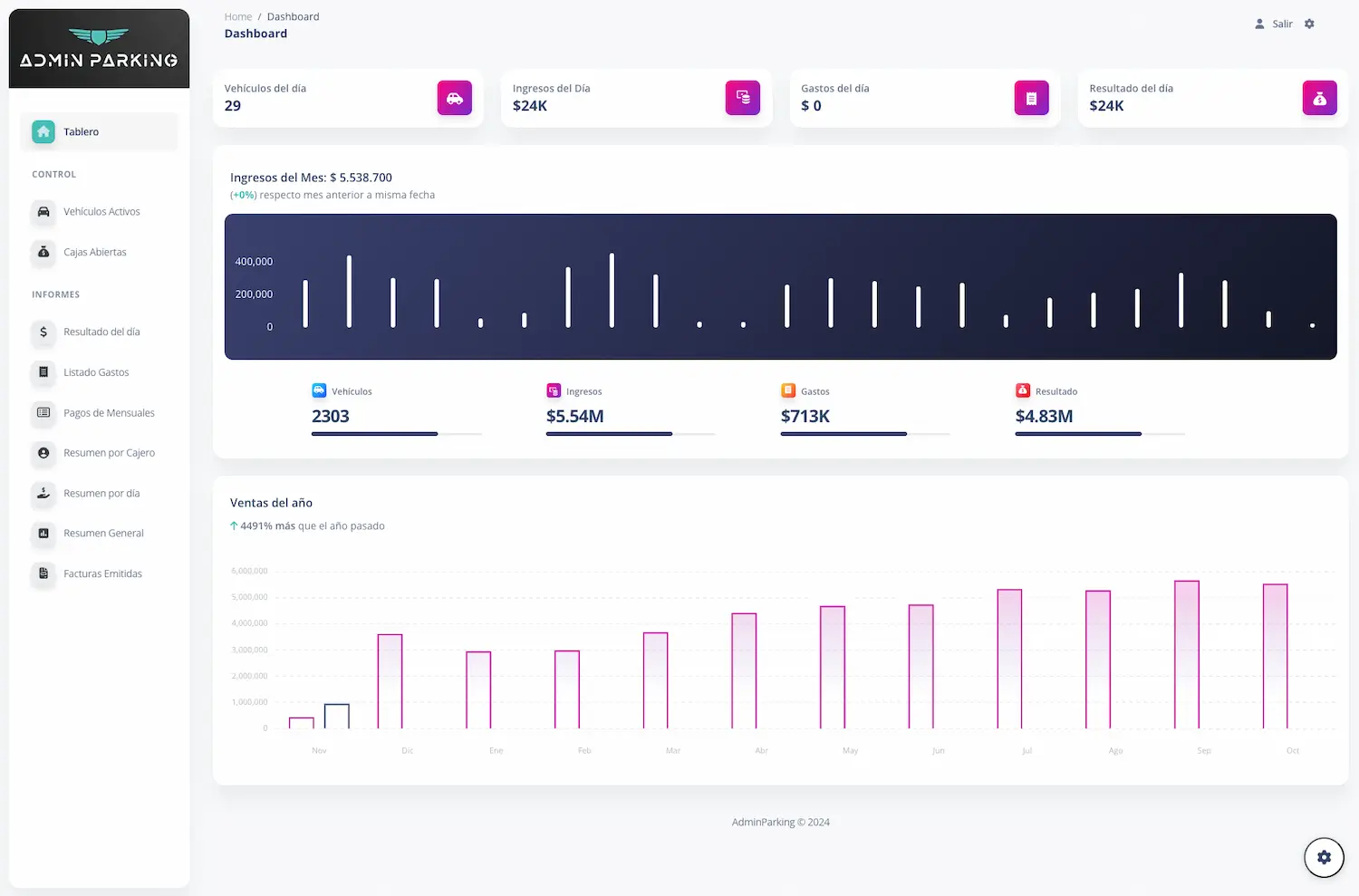Viewport: 1359px width, 896px height.
Task: Click the car icon on Vehículos del día card
Action: coord(454,98)
